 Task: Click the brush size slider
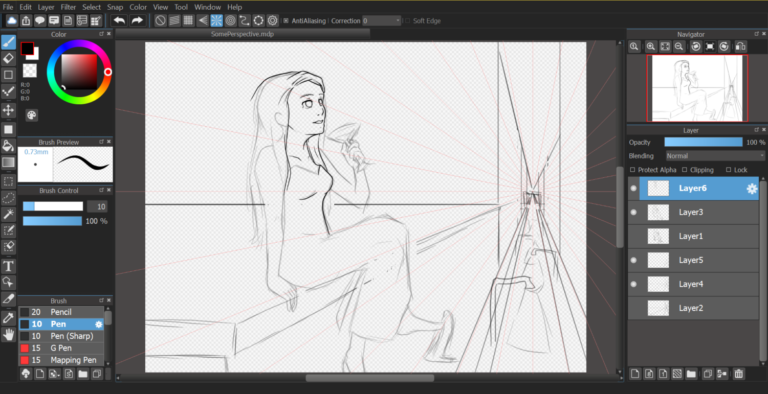tap(53, 206)
